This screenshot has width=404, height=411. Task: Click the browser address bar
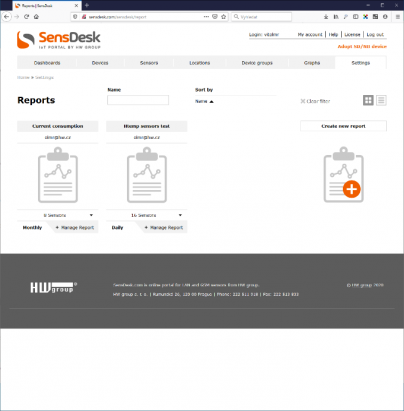coord(143,17)
